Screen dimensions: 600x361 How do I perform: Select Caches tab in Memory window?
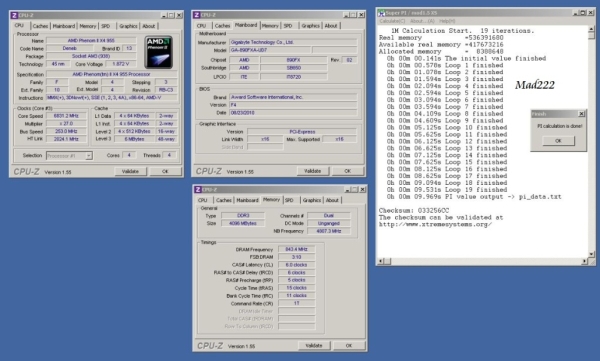(223, 200)
